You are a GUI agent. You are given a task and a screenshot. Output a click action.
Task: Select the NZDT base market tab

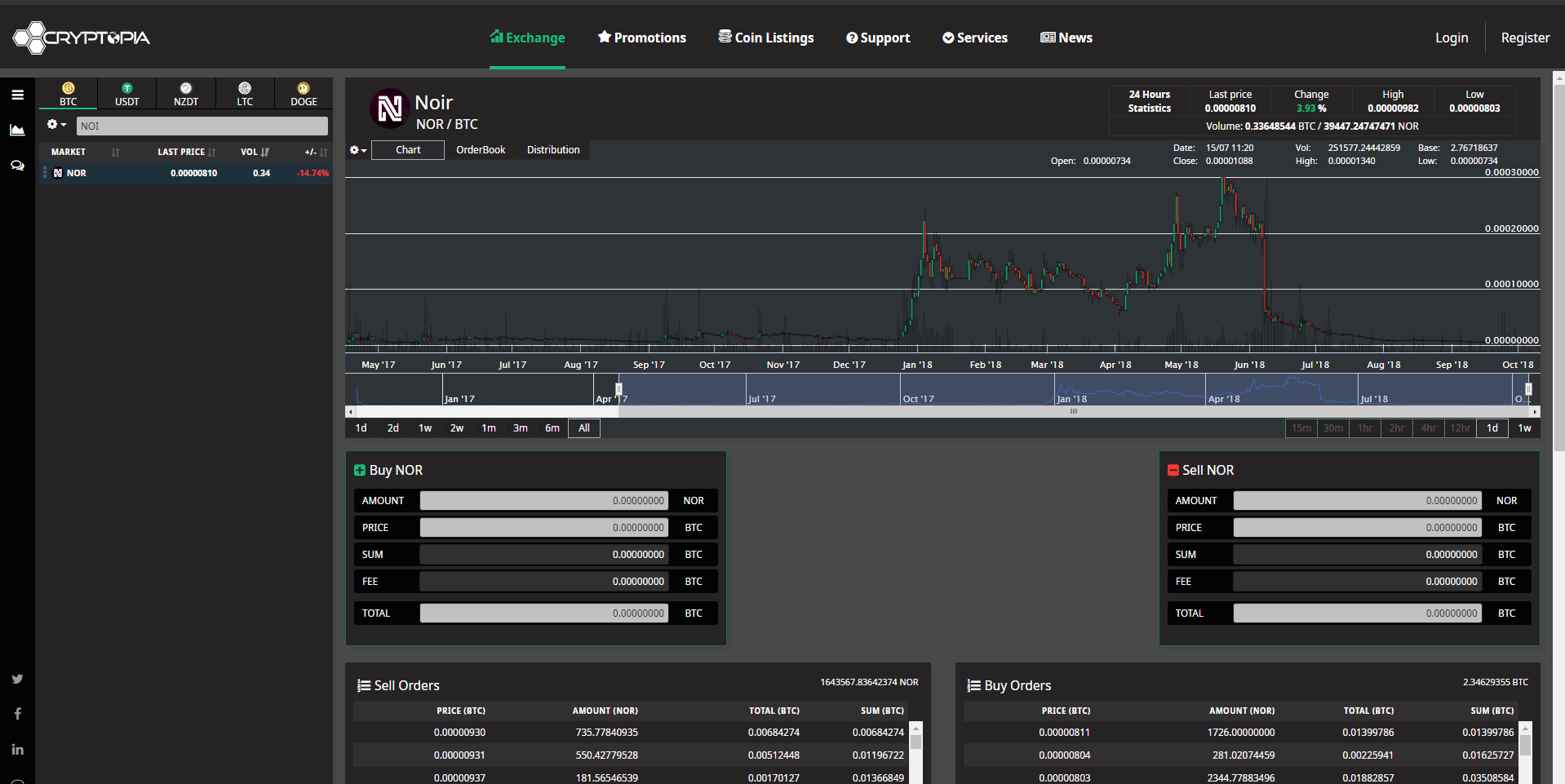coord(186,94)
